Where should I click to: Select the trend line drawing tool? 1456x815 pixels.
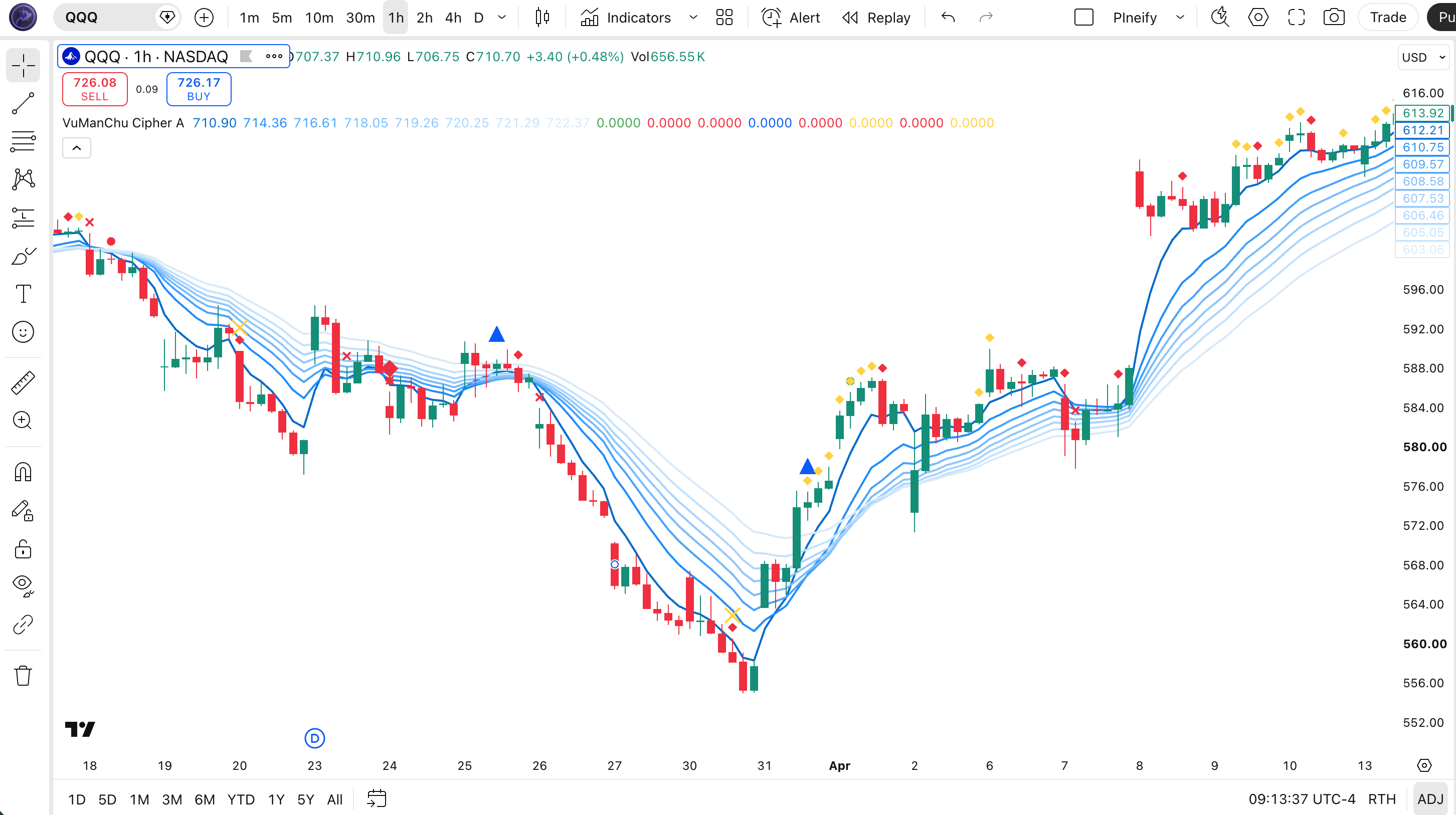(x=23, y=103)
